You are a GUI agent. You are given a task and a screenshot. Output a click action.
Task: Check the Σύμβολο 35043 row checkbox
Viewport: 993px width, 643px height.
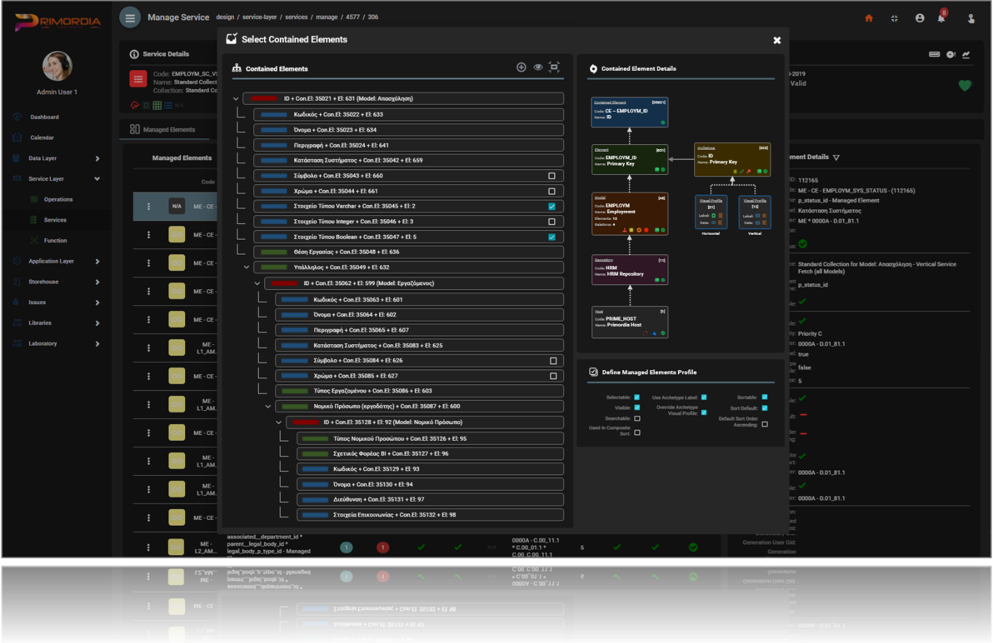tap(552, 176)
